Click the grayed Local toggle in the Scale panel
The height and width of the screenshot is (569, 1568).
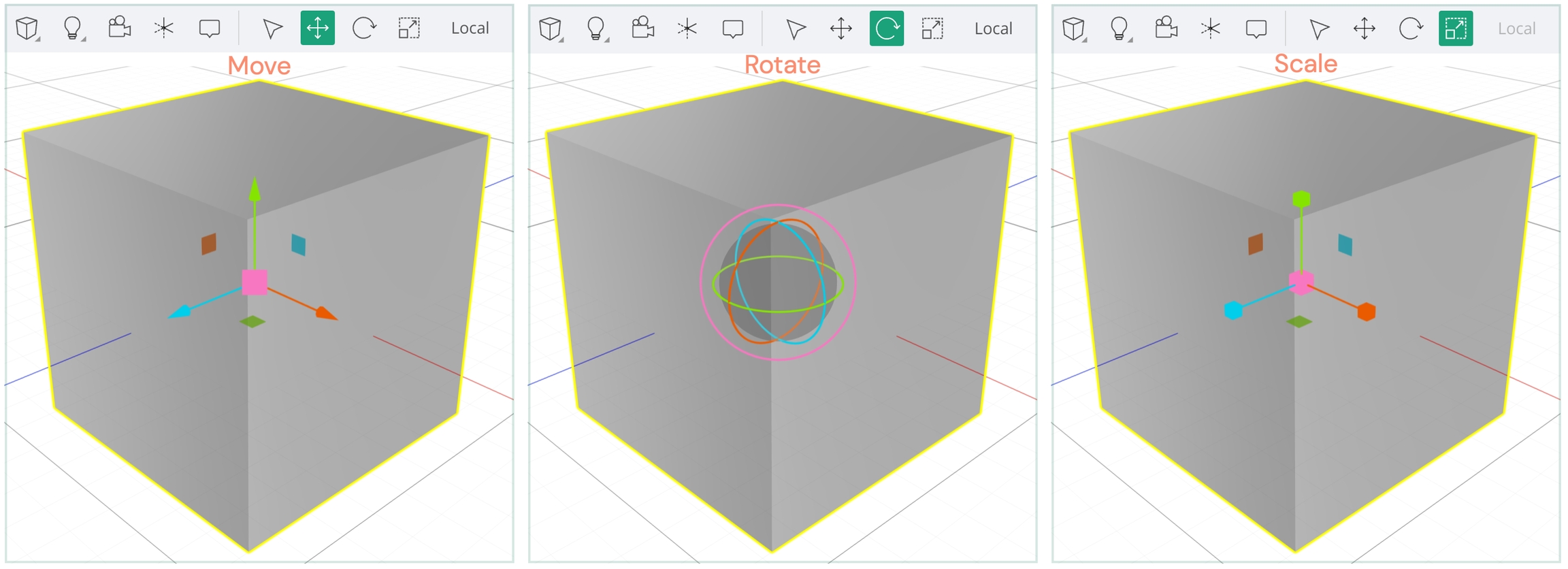pyautogui.click(x=1516, y=29)
